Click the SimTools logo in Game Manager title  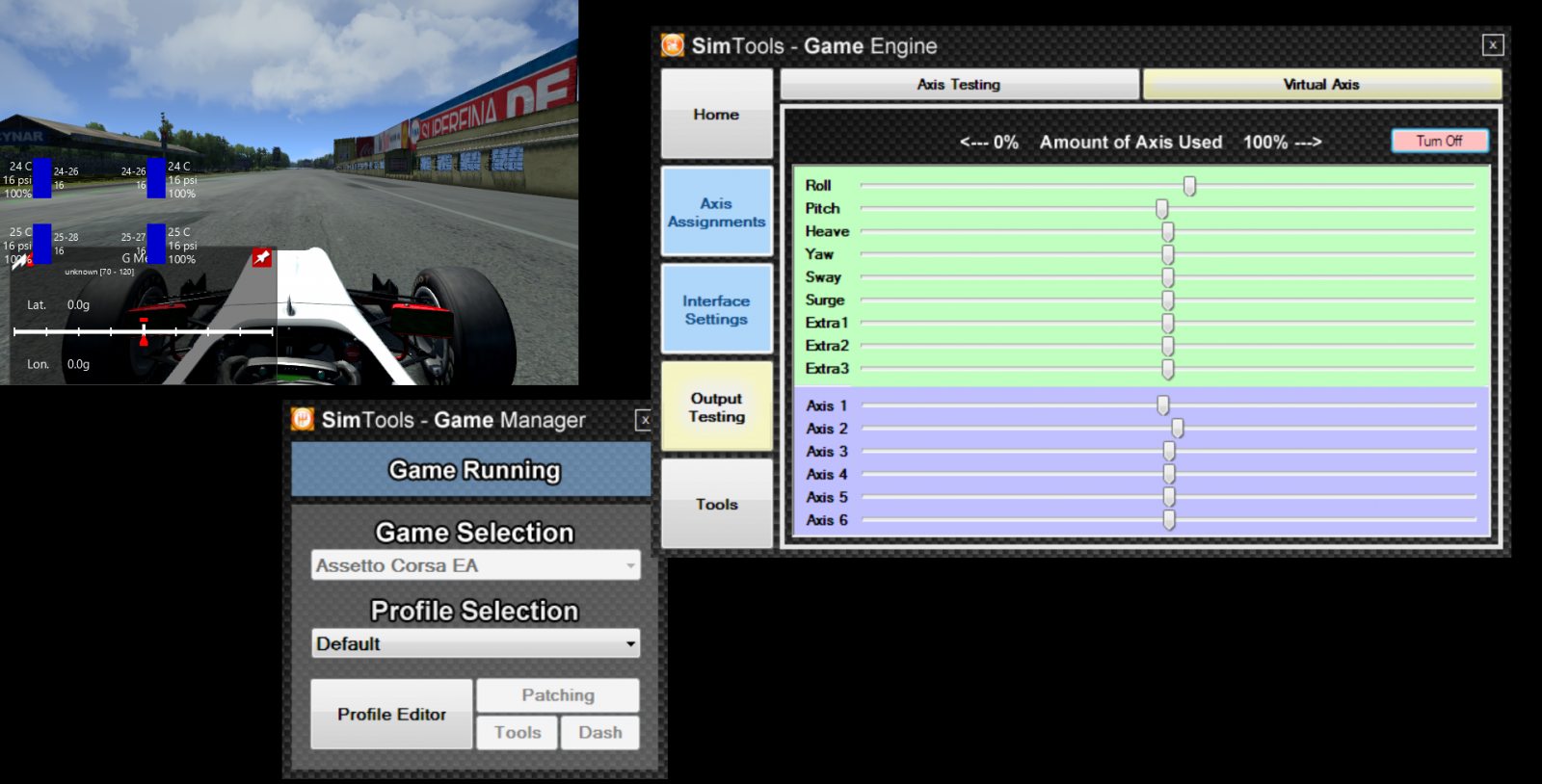(303, 419)
